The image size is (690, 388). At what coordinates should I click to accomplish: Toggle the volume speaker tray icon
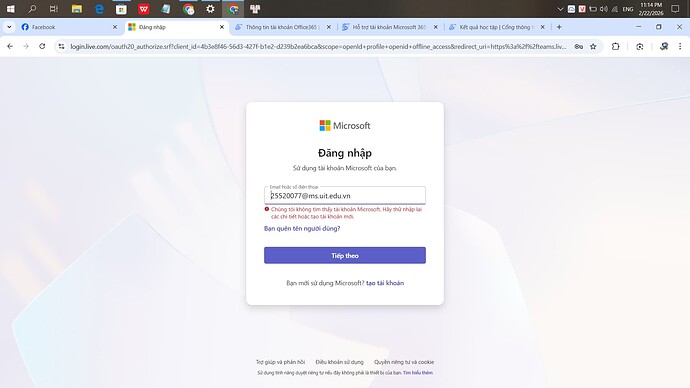pyautogui.click(x=604, y=9)
